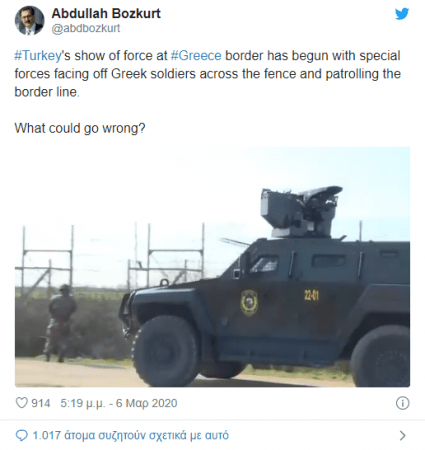Open the tweet info icon
The height and width of the screenshot is (450, 425).
402,403
